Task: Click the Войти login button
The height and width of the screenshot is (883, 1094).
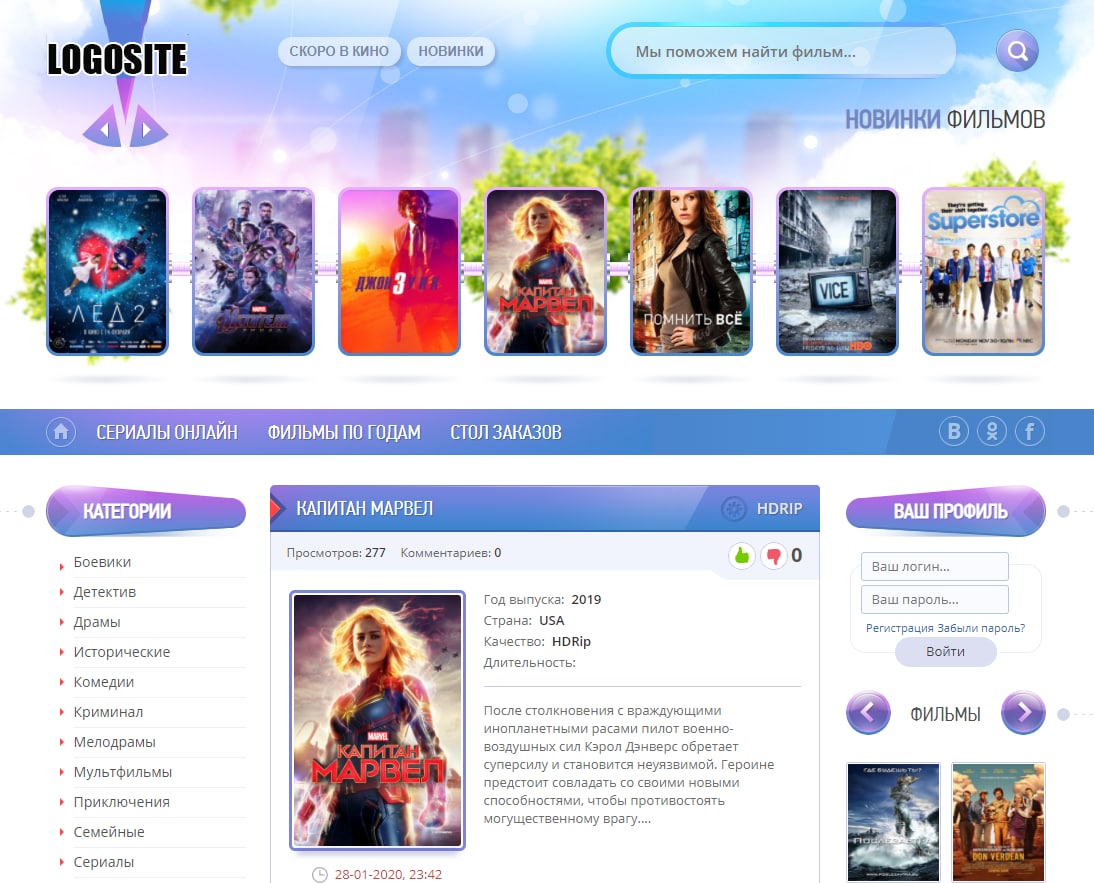Action: 945,651
